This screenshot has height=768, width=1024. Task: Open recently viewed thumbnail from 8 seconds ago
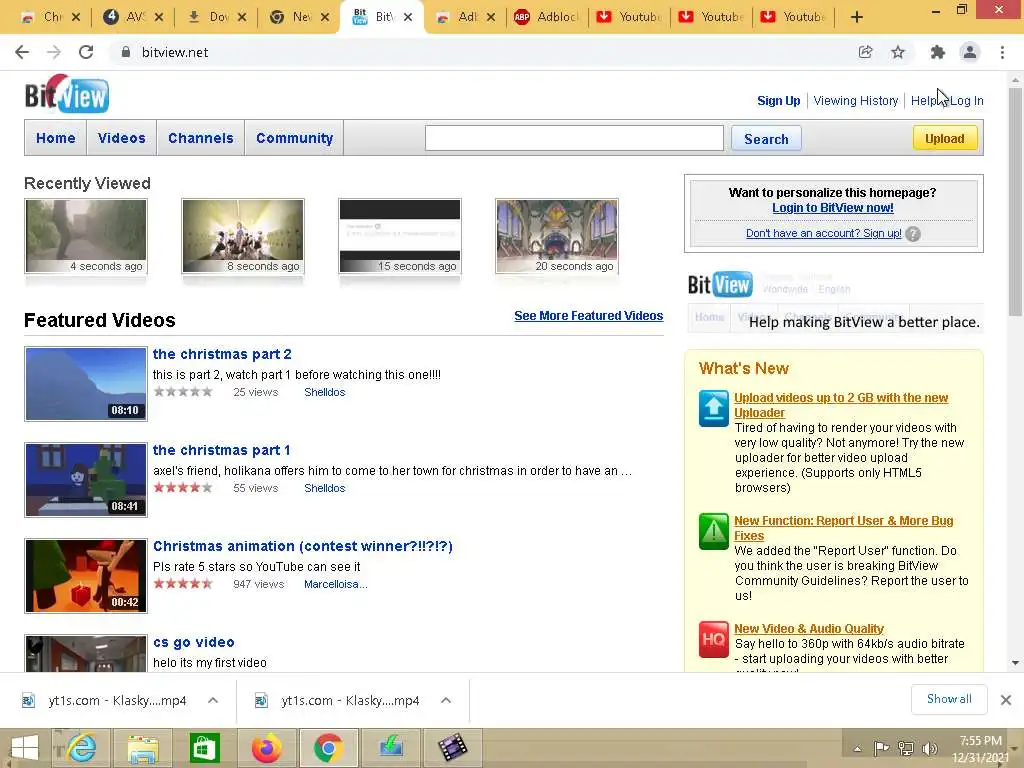coord(243,236)
